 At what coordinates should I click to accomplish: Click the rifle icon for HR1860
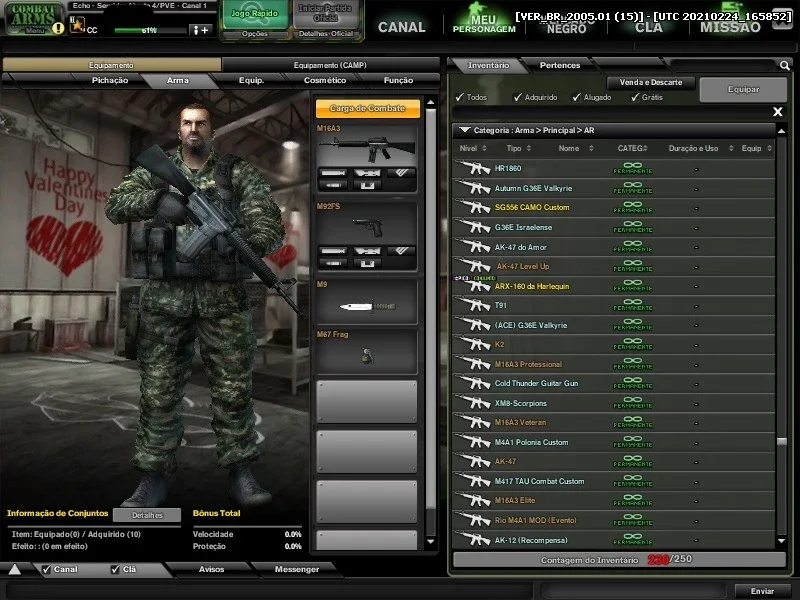tap(473, 168)
